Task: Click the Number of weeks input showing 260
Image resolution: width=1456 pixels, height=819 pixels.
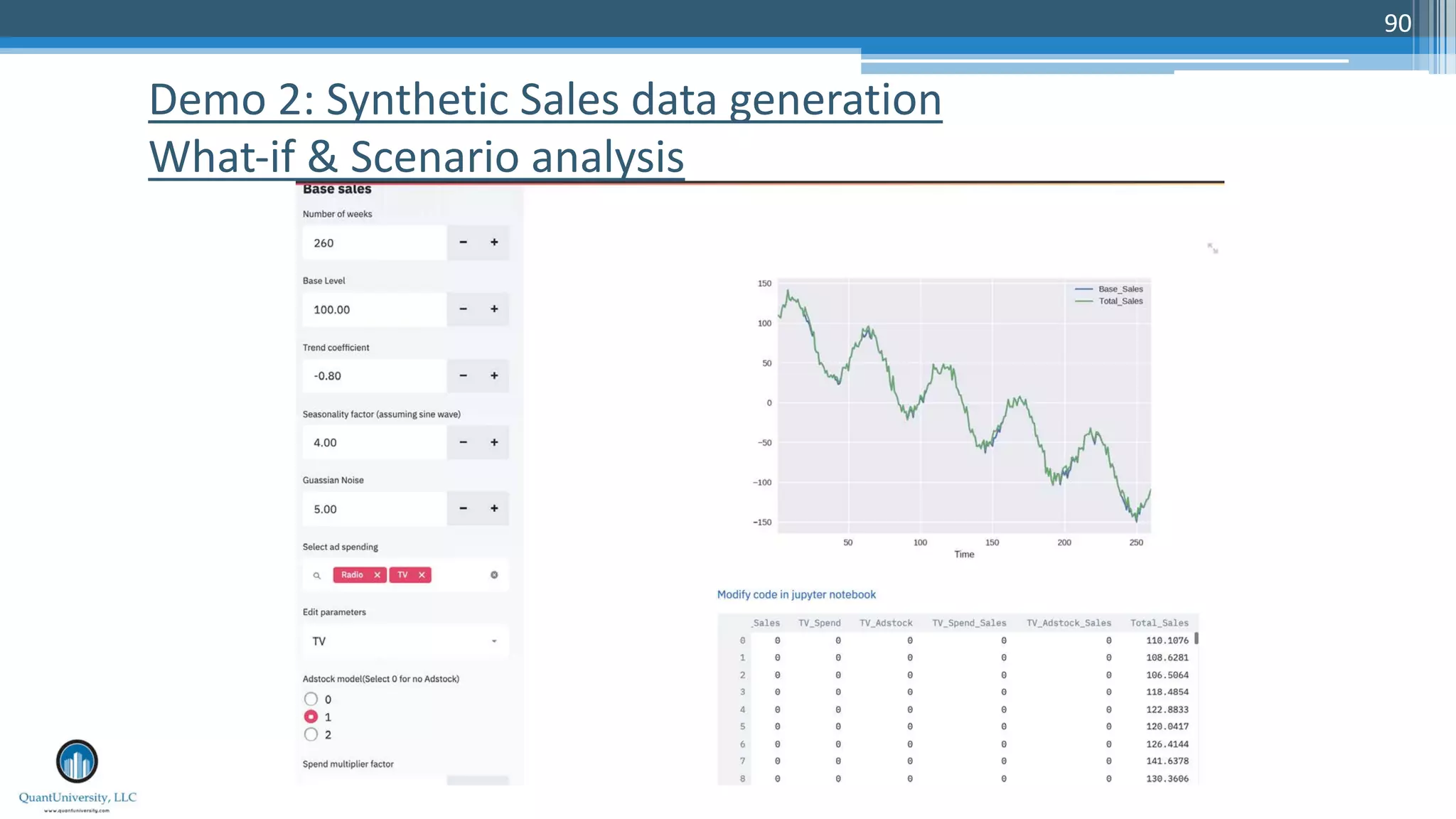Action: [375, 242]
